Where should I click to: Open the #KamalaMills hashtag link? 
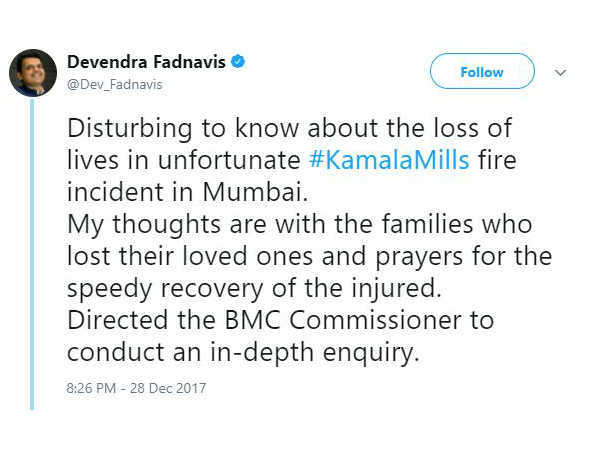tap(389, 160)
